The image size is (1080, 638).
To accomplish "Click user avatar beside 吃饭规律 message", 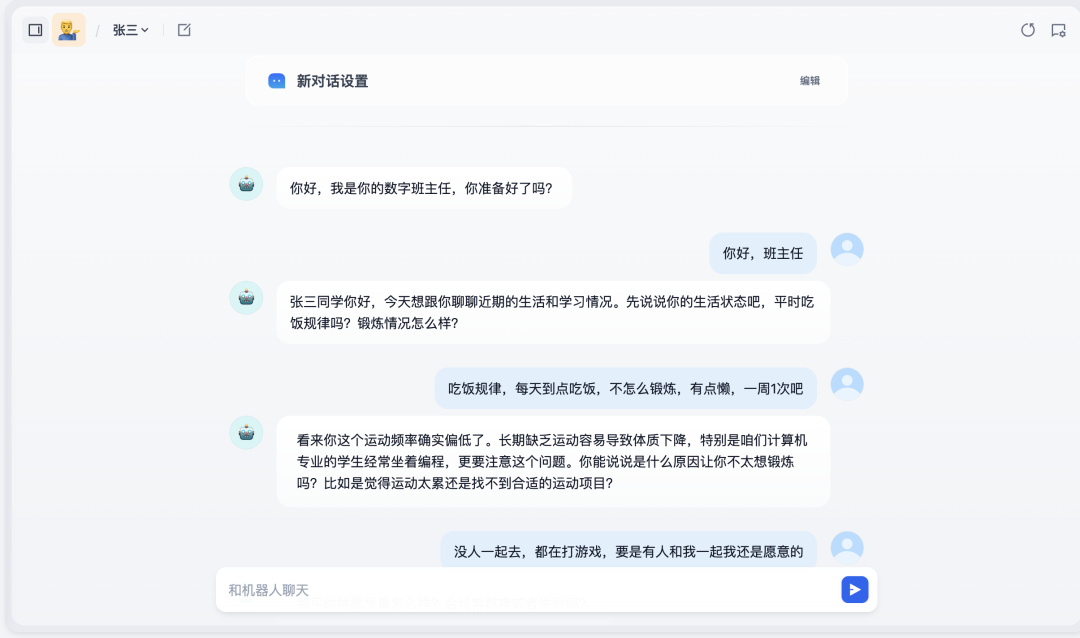I will (847, 384).
